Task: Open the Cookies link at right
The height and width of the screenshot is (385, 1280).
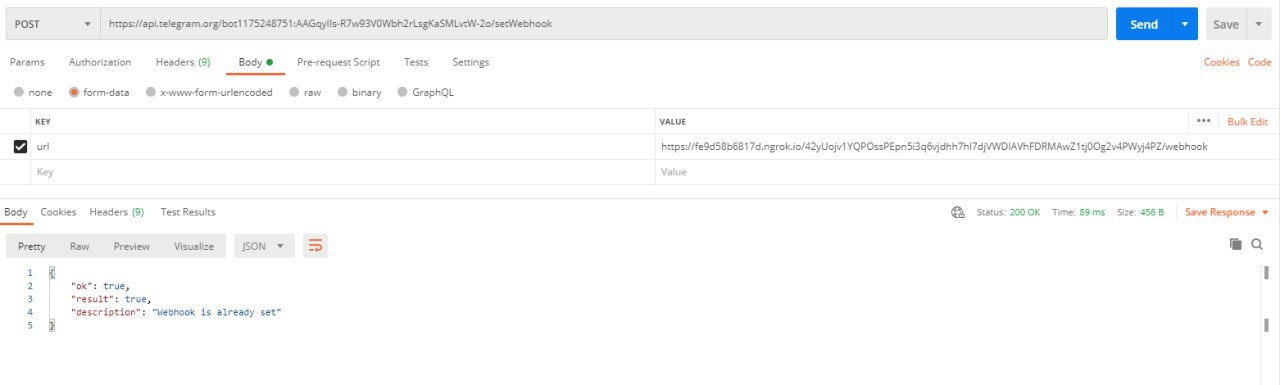Action: [1222, 62]
